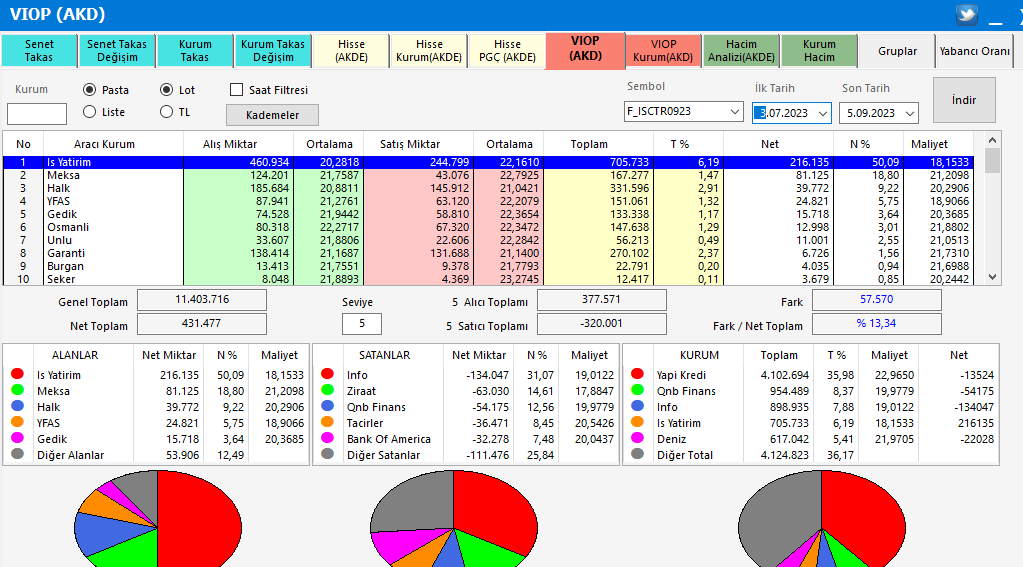Sort by Satış Miktar column header
Viewport: 1023px width, 567px height.
click(x=410, y=144)
